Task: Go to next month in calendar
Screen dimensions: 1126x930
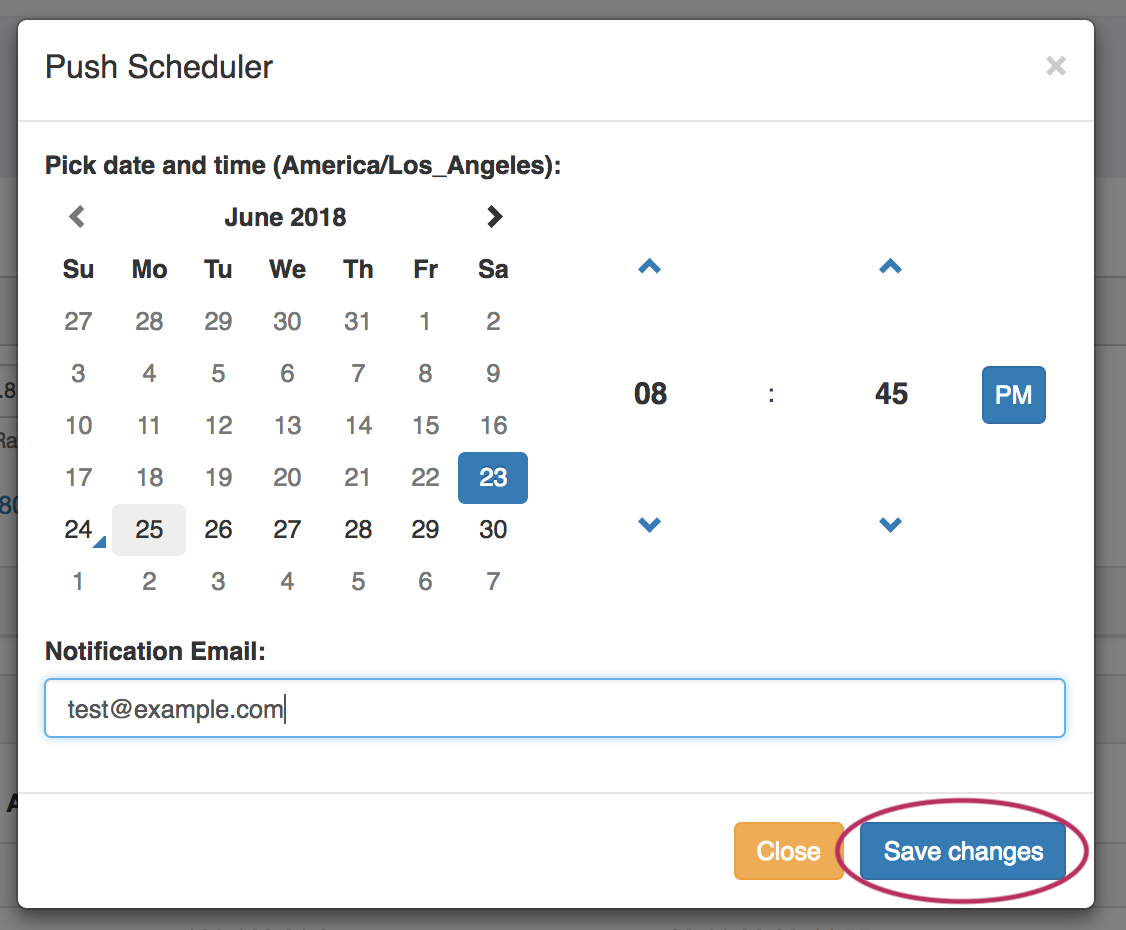Action: point(493,216)
